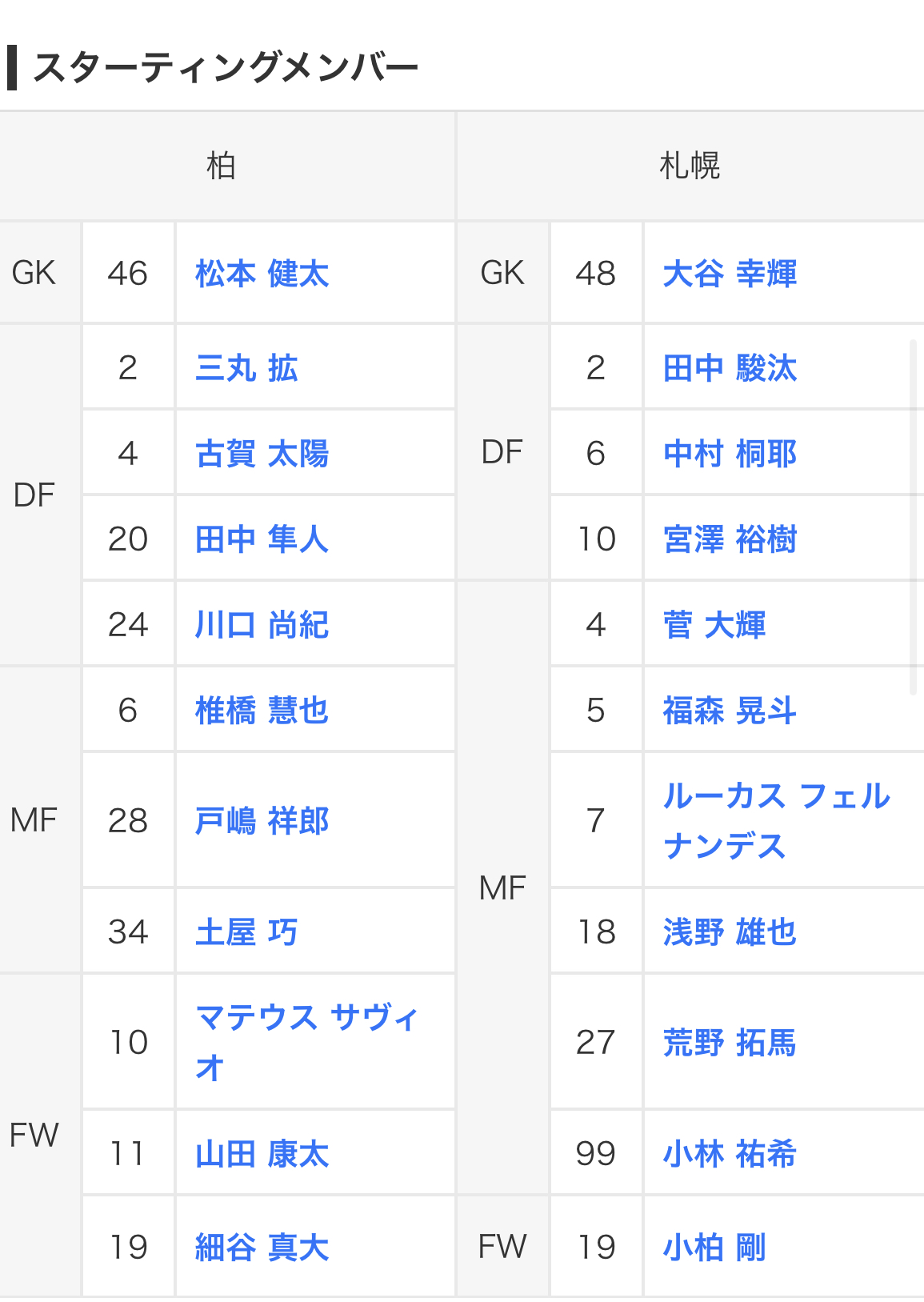Select 川口 尚紀 in Kashiwa lineup
Screen dimensions: 924x1302
pos(262,625)
